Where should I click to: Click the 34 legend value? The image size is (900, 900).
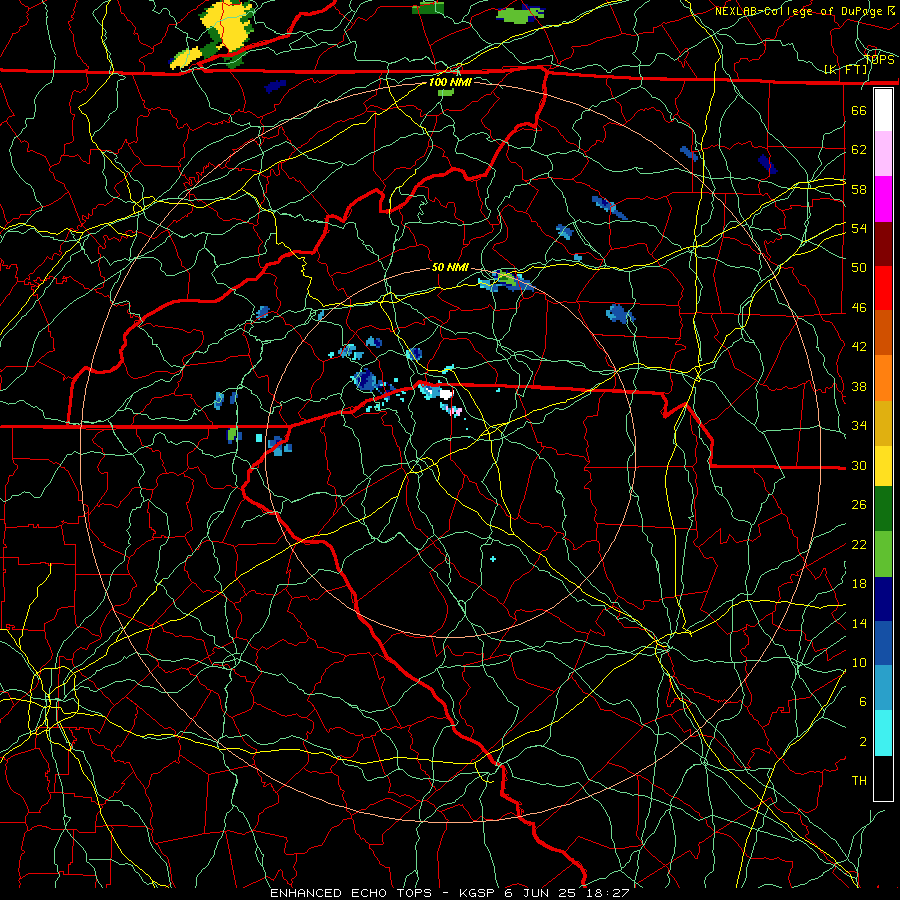pyautogui.click(x=859, y=425)
